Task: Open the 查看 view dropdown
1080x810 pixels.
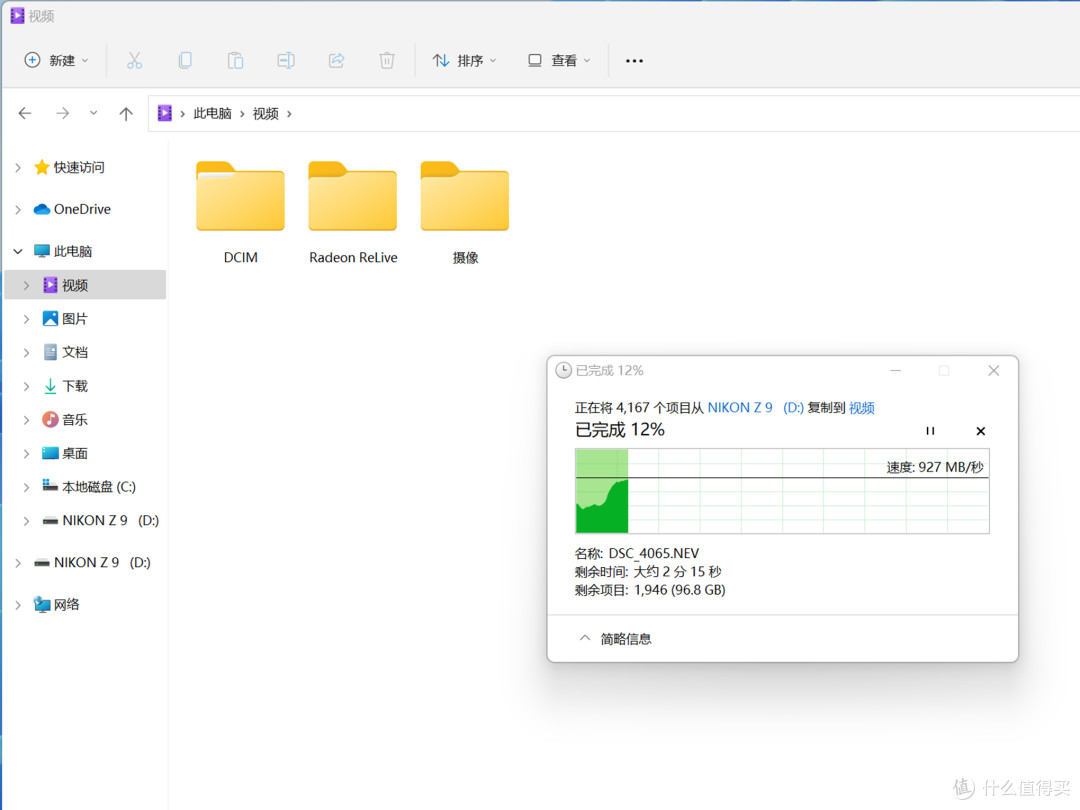Action: [559, 61]
